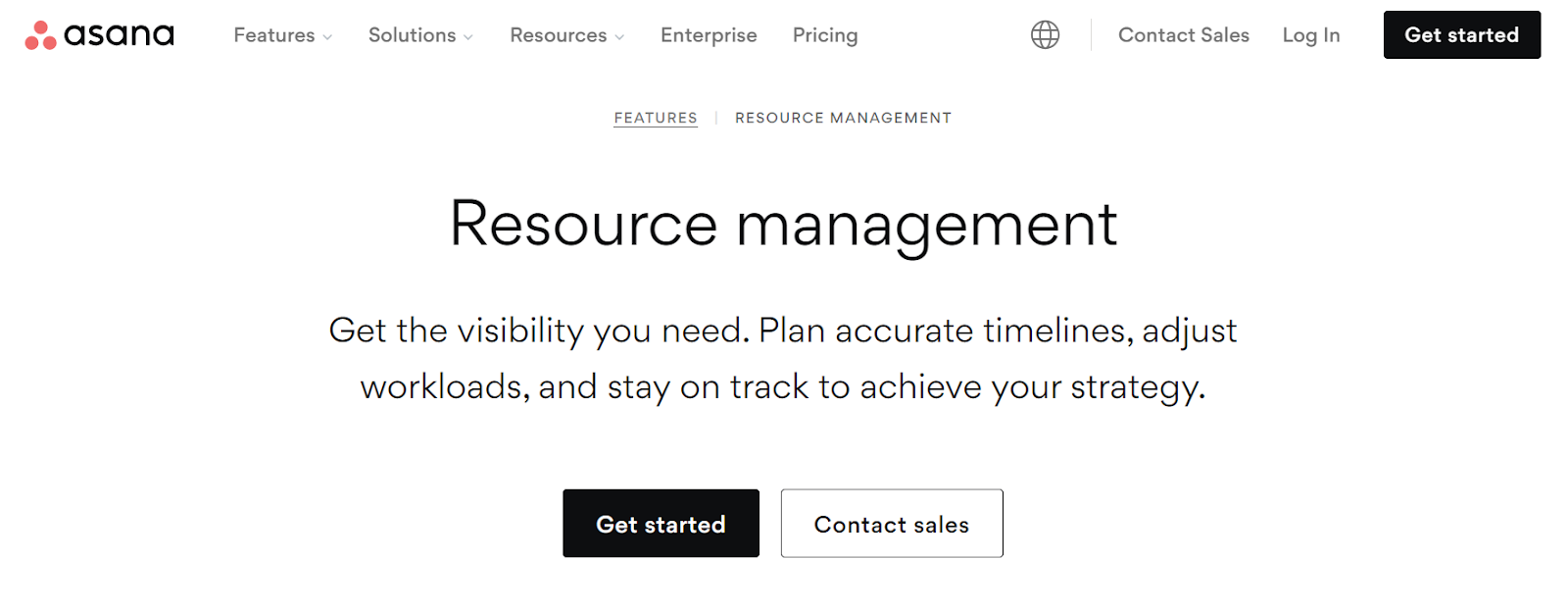Expand the chevron next to Resources
The image size is (1568, 611).
619,37
